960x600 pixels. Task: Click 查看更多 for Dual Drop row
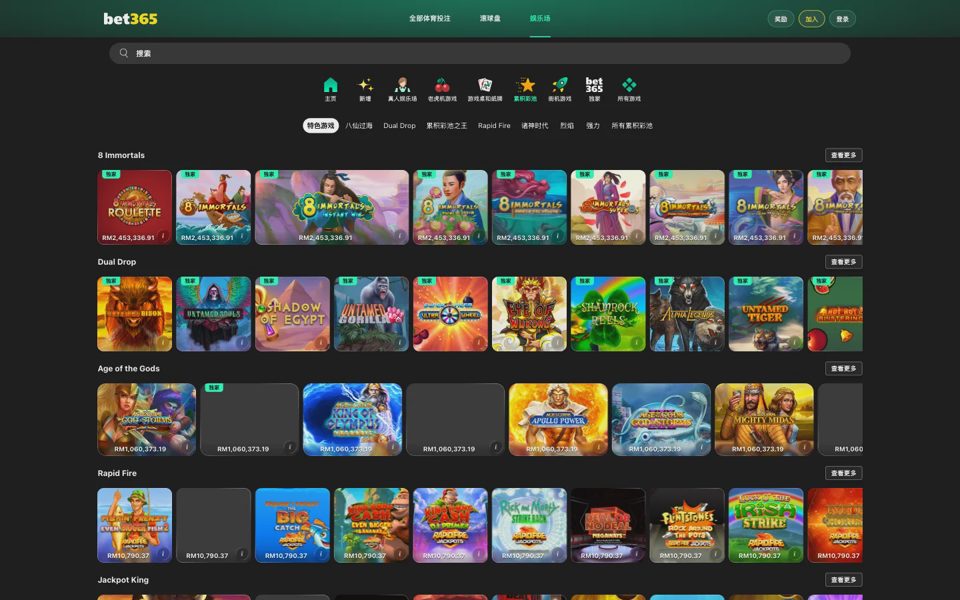point(844,261)
